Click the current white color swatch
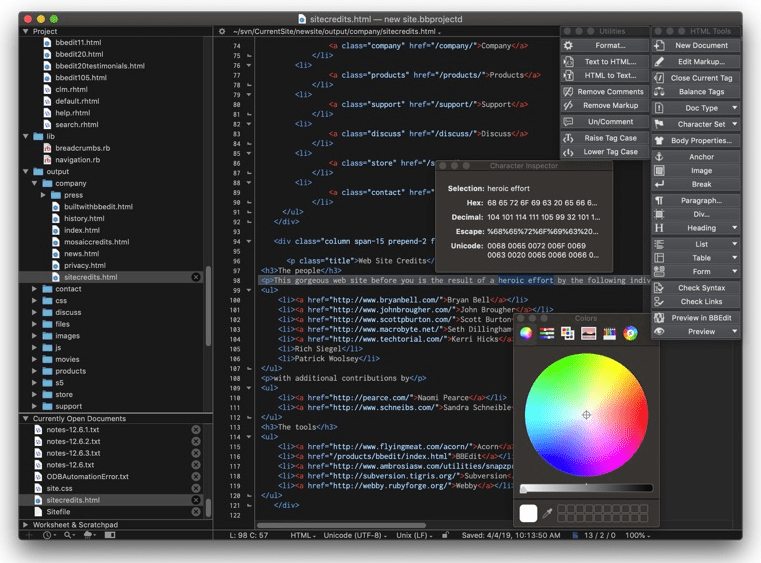Image resolution: width=761 pixels, height=563 pixels. pos(528,513)
